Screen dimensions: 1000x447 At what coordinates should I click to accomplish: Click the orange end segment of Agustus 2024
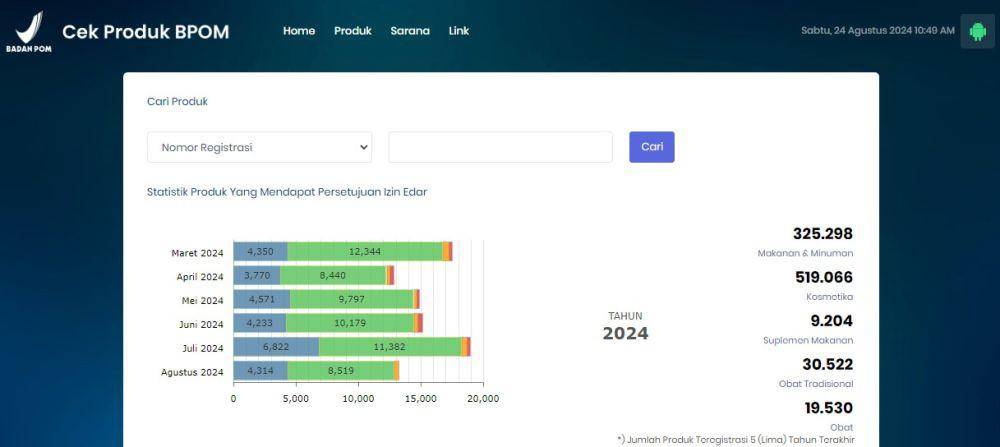click(x=396, y=371)
